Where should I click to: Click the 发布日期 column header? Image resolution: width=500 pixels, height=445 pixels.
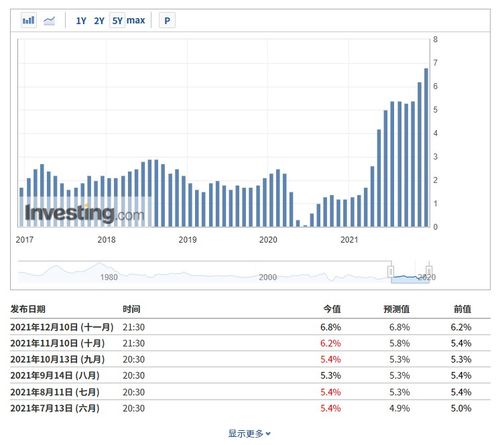click(28, 309)
